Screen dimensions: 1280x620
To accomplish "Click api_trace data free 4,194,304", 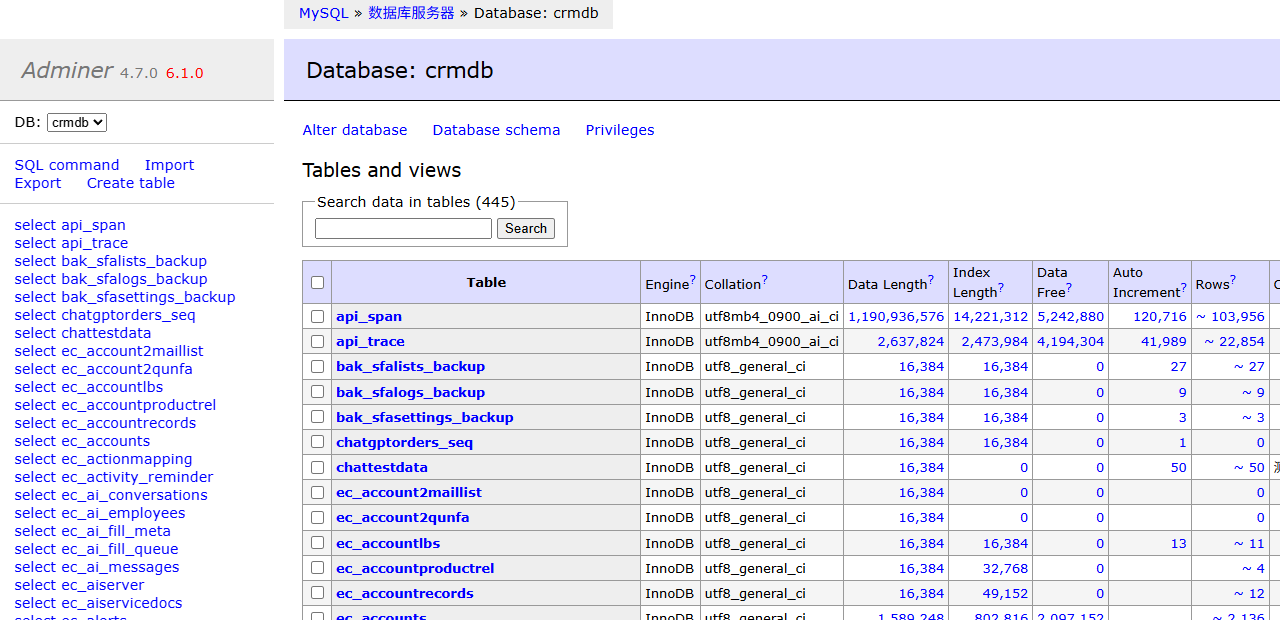I will click(1070, 341).
